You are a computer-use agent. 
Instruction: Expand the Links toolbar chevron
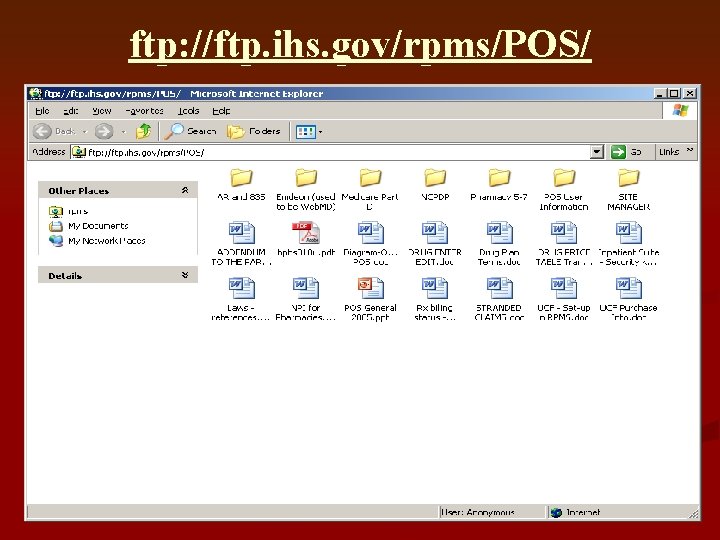coord(689,150)
